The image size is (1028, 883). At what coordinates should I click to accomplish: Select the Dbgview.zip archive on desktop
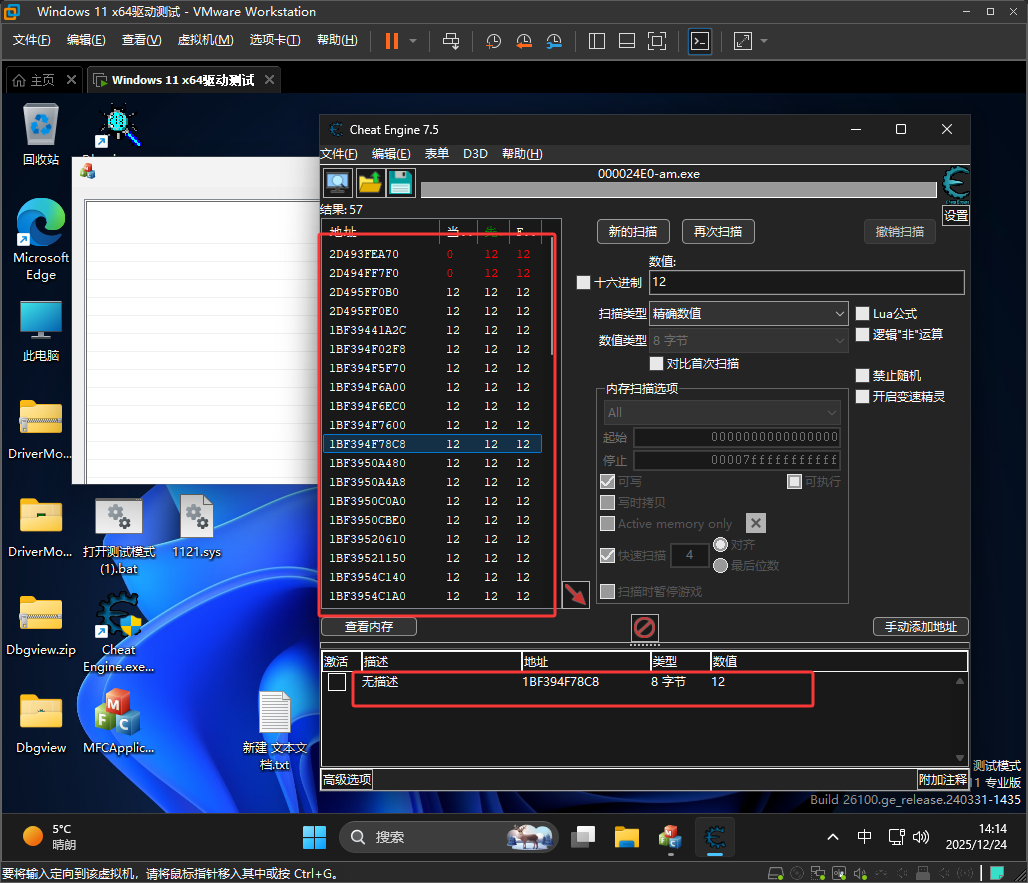[x=41, y=626]
